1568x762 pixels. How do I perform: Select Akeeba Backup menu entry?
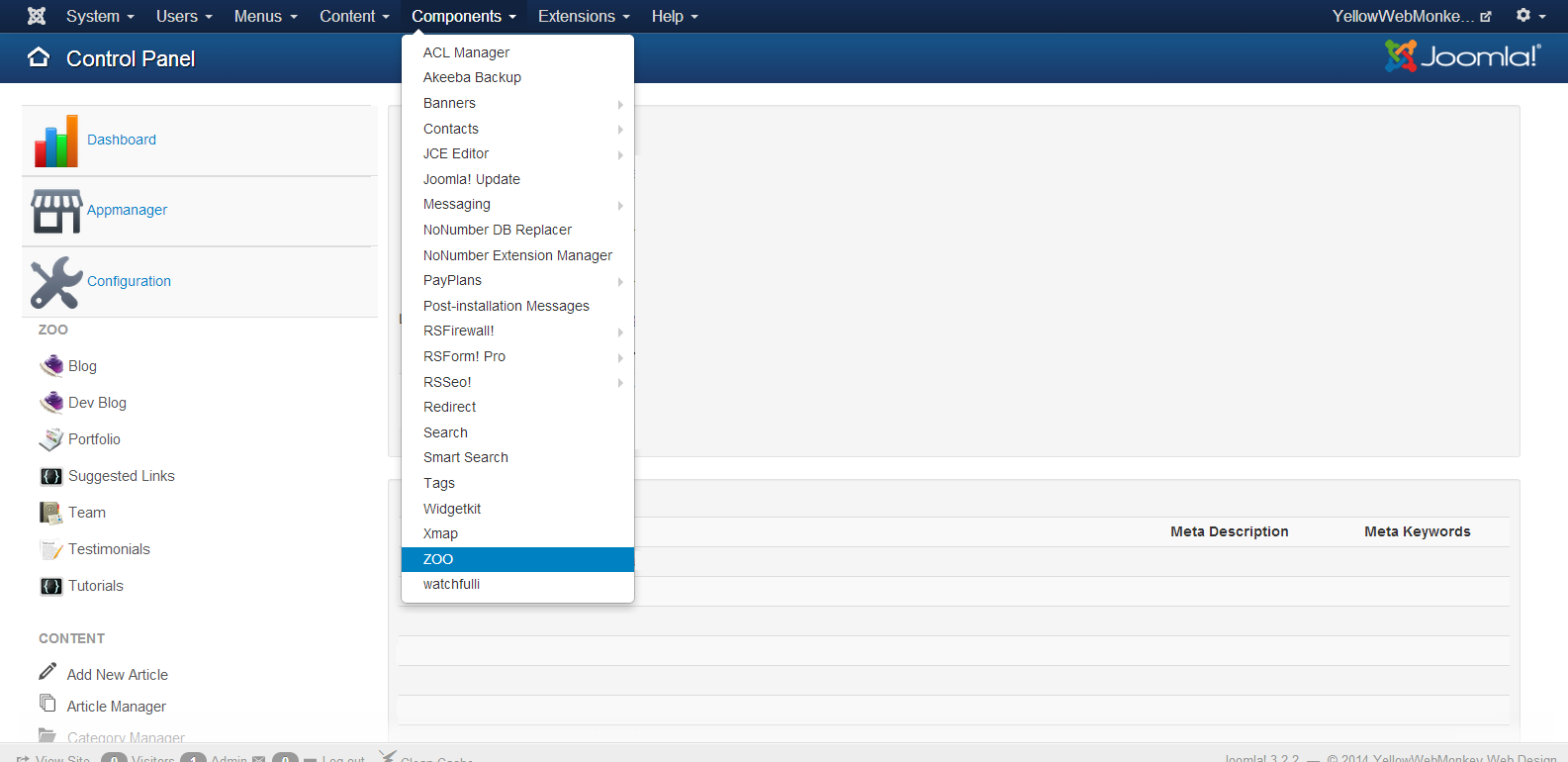click(x=517, y=77)
